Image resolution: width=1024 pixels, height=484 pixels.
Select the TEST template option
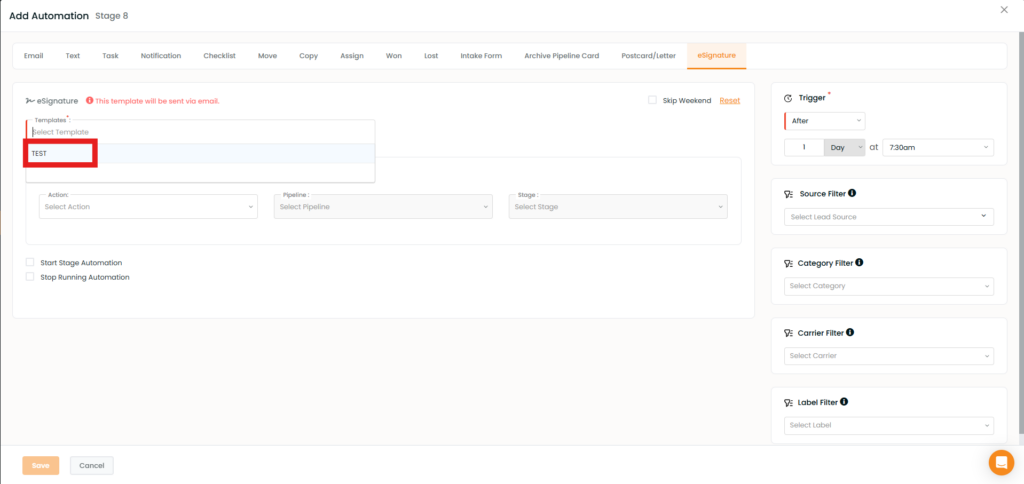40,153
